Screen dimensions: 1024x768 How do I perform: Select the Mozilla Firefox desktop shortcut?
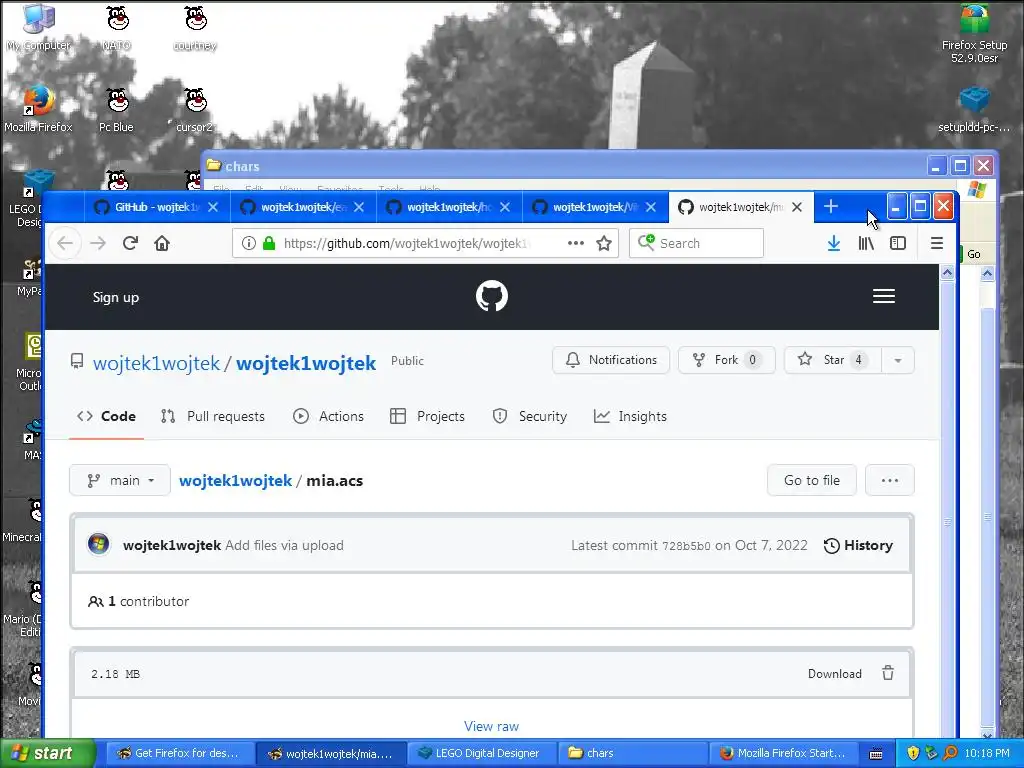(x=39, y=109)
